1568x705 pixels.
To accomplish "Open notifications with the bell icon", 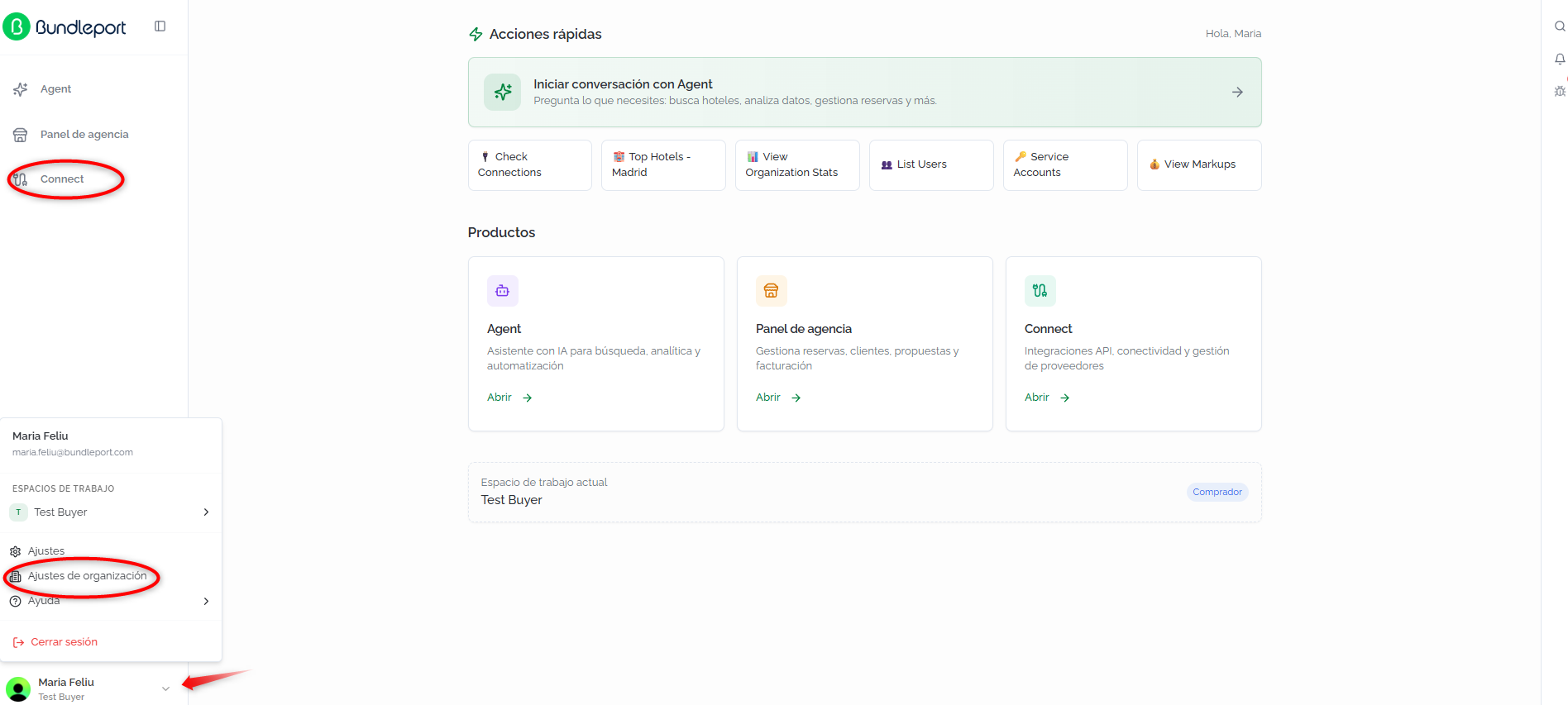I will (1560, 60).
